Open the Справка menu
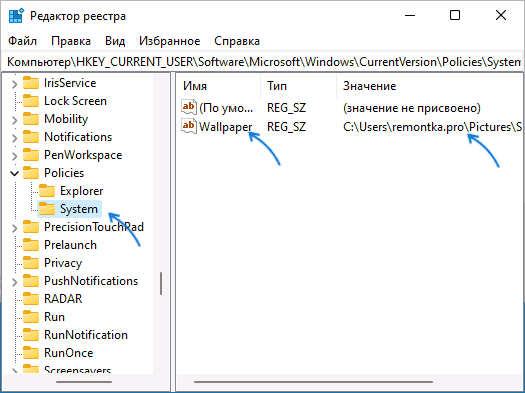 (237, 41)
